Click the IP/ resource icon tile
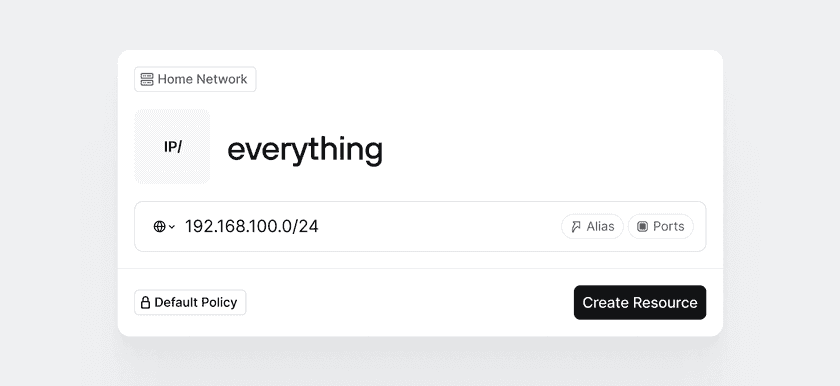840x386 pixels. (172, 147)
